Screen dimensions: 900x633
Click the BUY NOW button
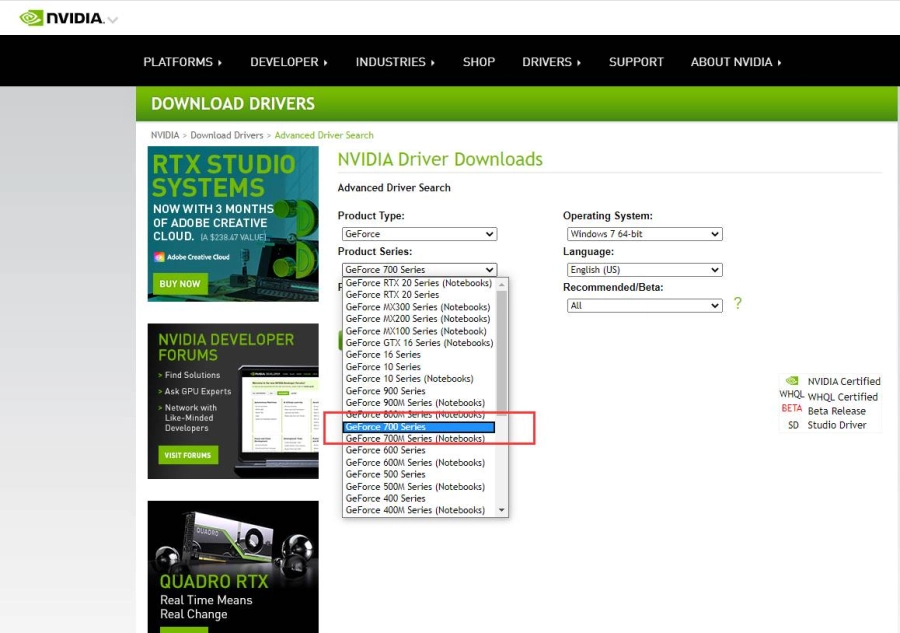pos(180,283)
